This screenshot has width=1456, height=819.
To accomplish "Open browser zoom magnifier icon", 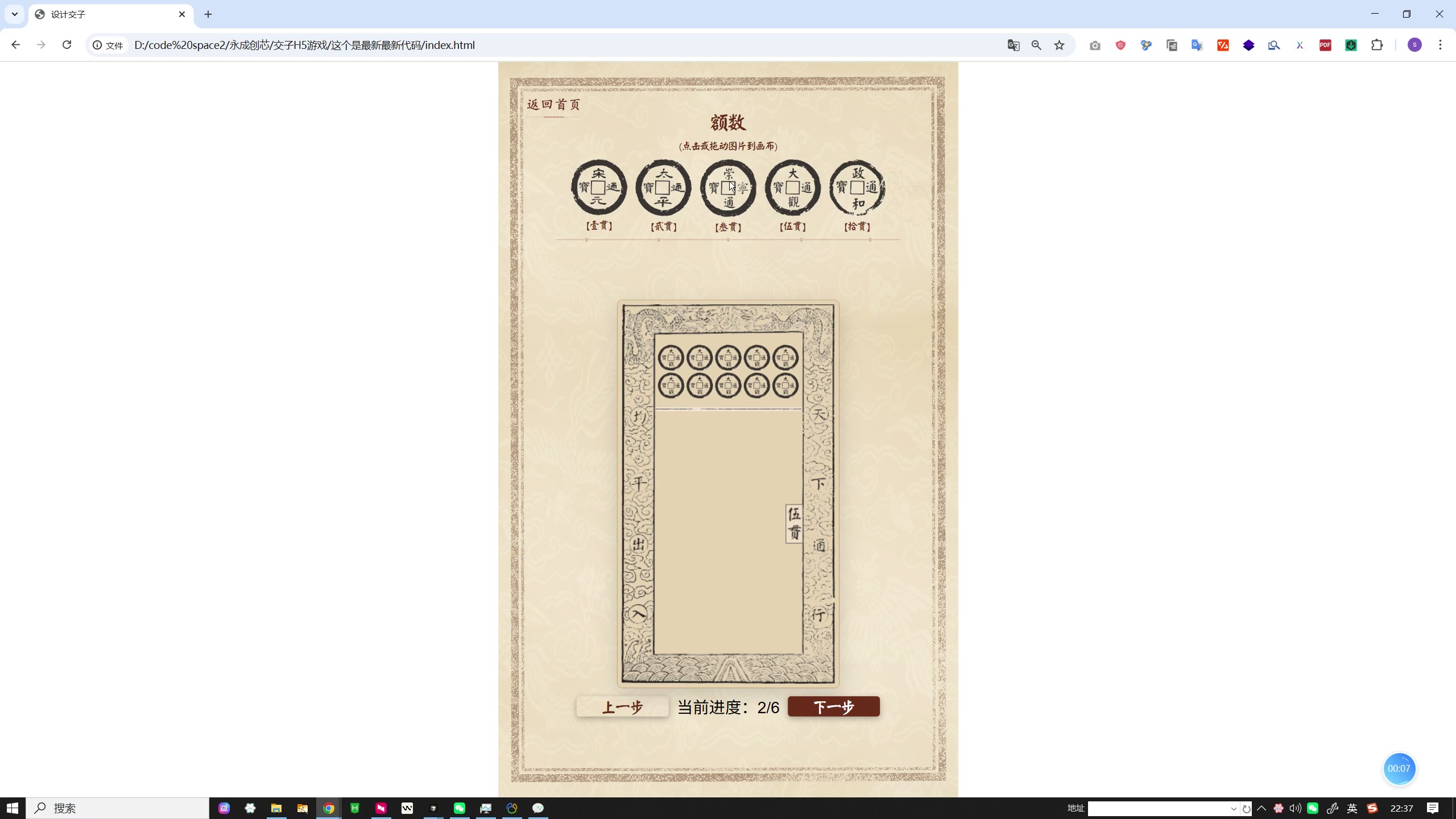I will (1036, 45).
